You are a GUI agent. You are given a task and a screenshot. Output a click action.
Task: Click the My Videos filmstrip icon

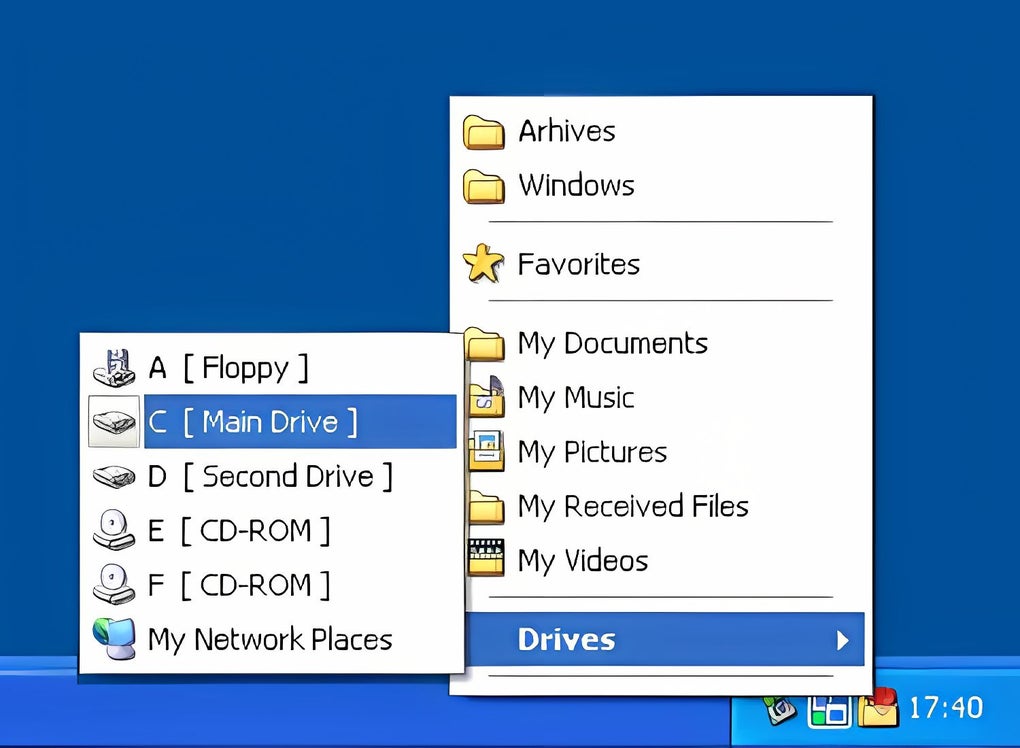click(x=486, y=557)
